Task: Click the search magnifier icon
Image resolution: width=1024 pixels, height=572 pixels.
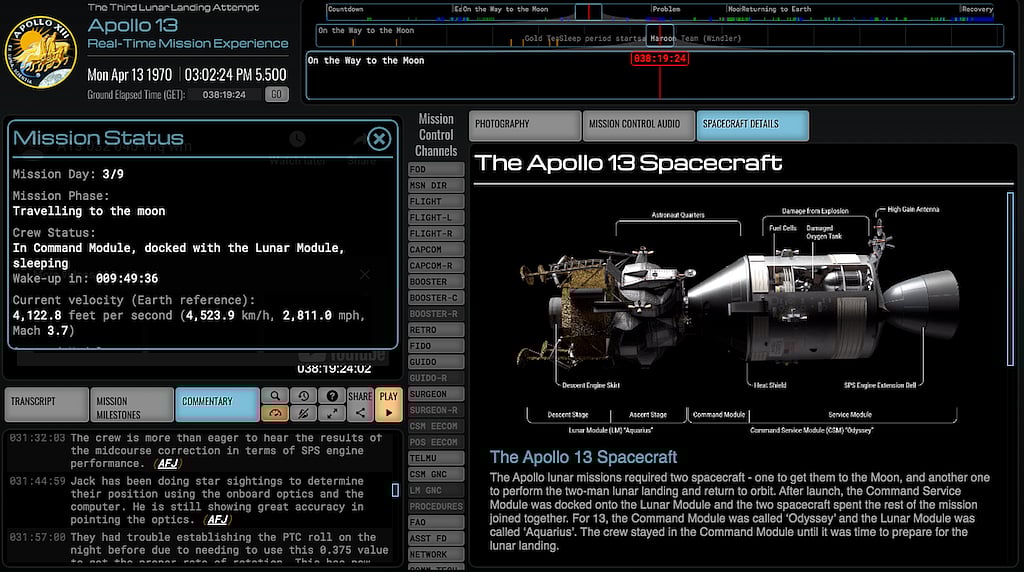Action: click(275, 396)
